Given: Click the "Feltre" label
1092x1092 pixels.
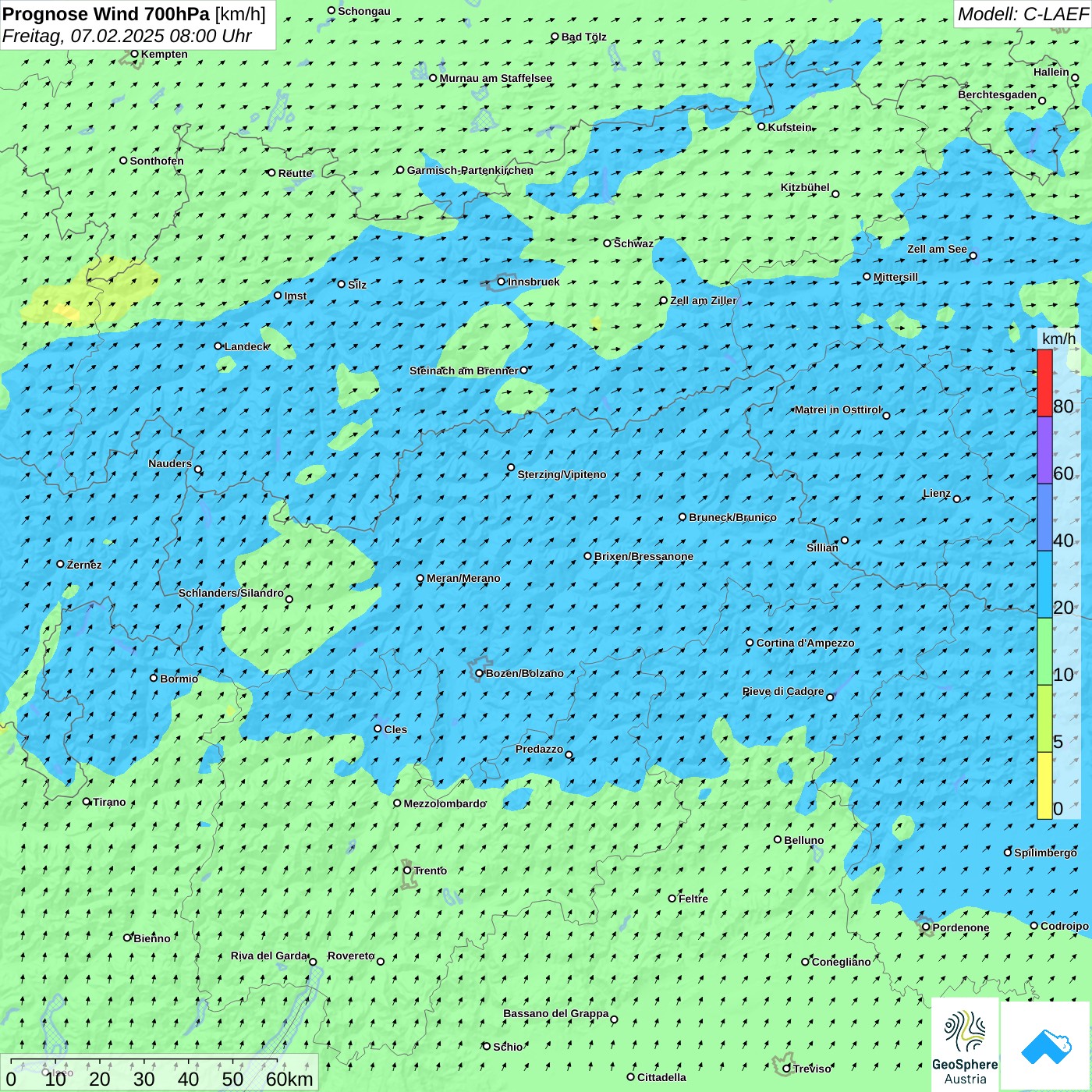Looking at the screenshot, I should tap(693, 899).
